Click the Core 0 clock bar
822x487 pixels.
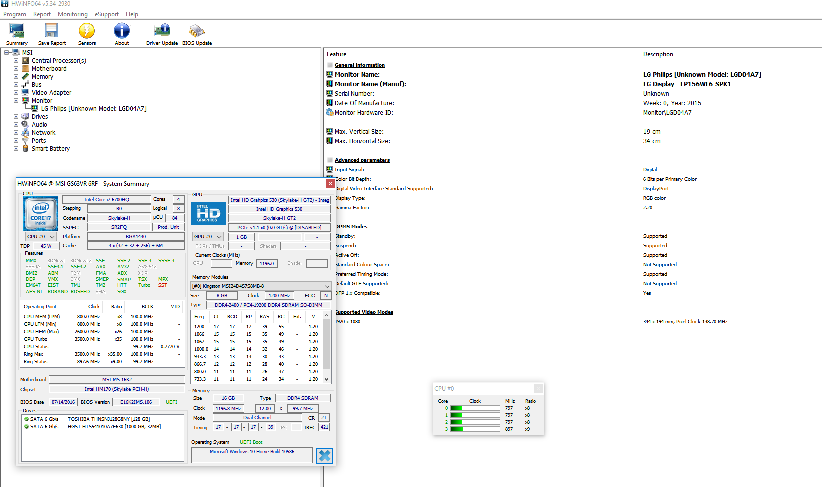point(475,408)
